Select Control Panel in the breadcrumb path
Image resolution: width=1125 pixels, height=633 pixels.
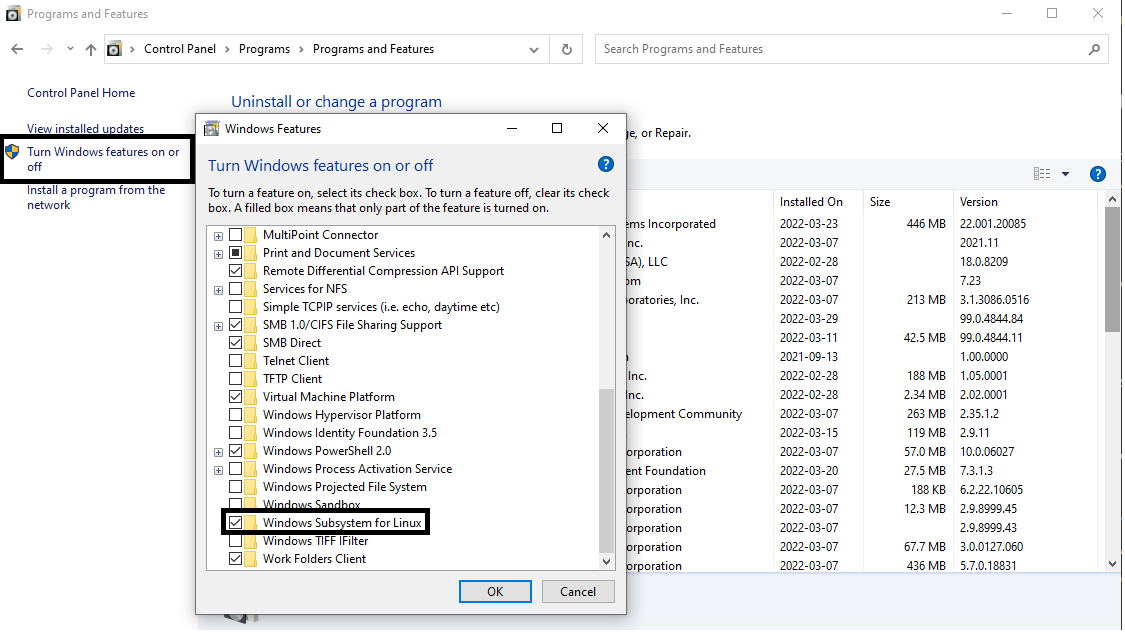pos(180,48)
